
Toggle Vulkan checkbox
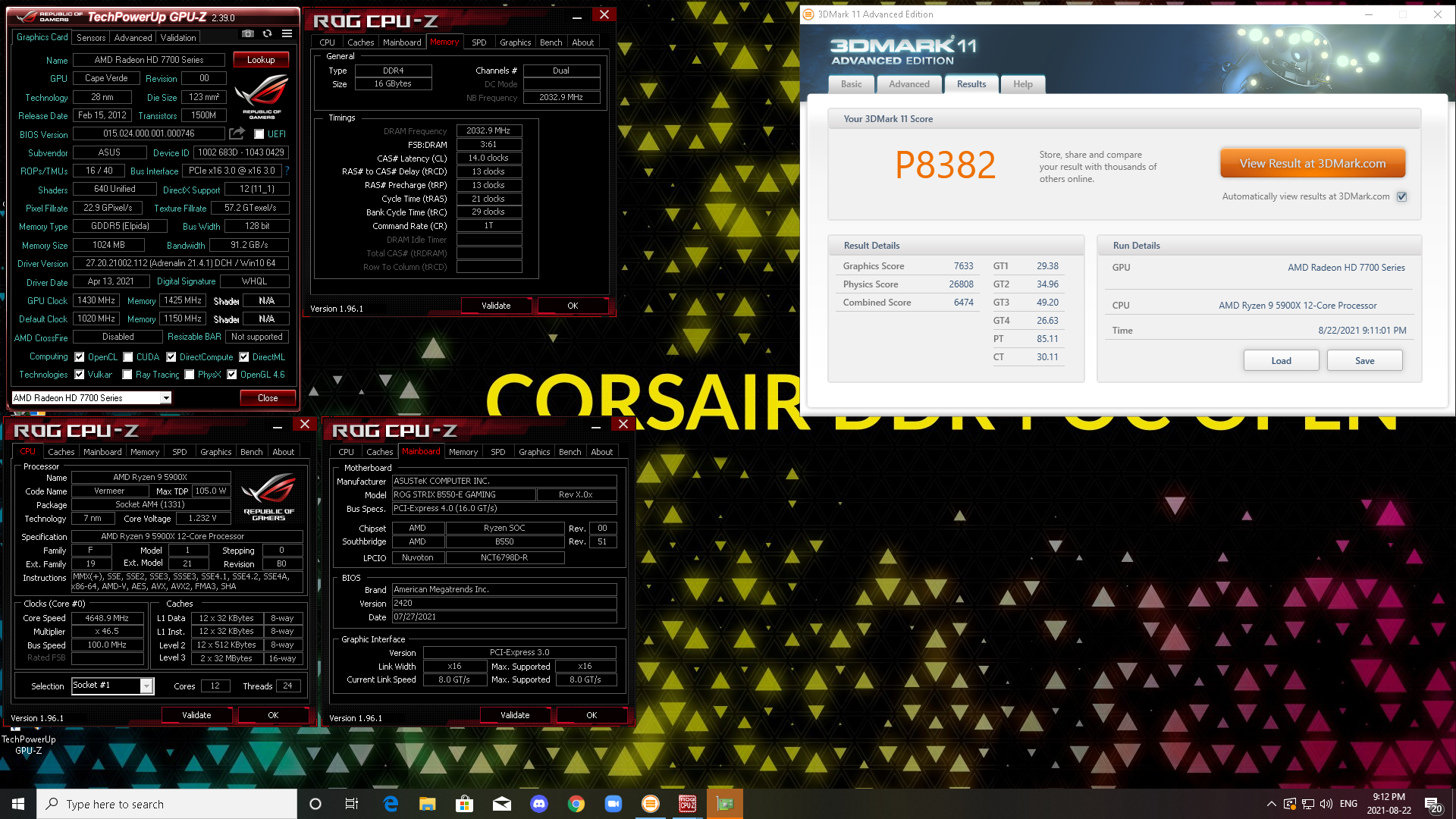(x=80, y=375)
